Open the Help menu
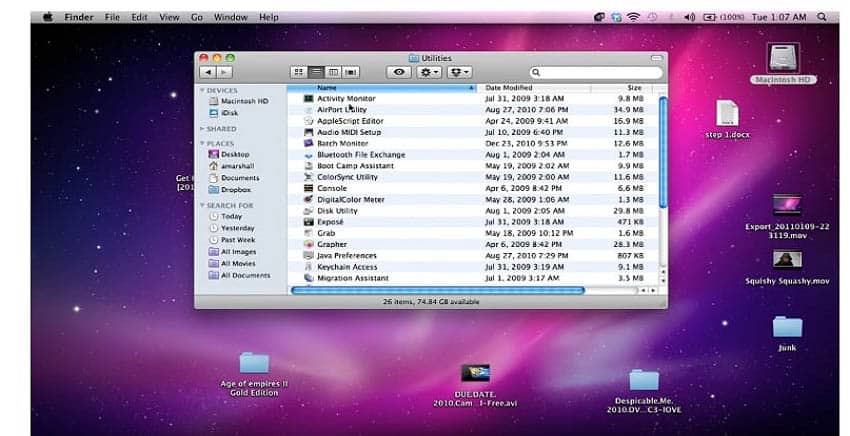850x436 pixels. (x=268, y=17)
